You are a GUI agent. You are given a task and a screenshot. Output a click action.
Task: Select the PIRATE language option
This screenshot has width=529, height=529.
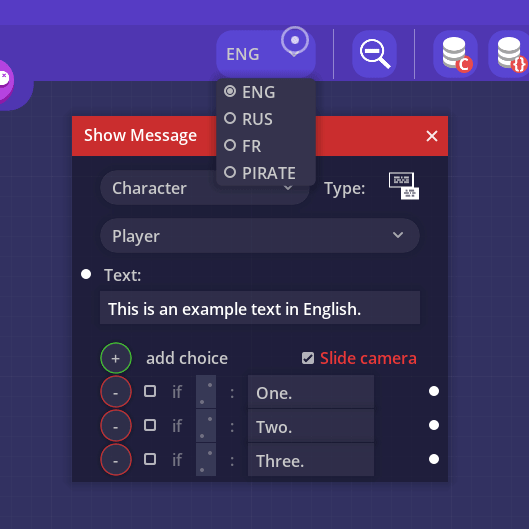(x=260, y=173)
